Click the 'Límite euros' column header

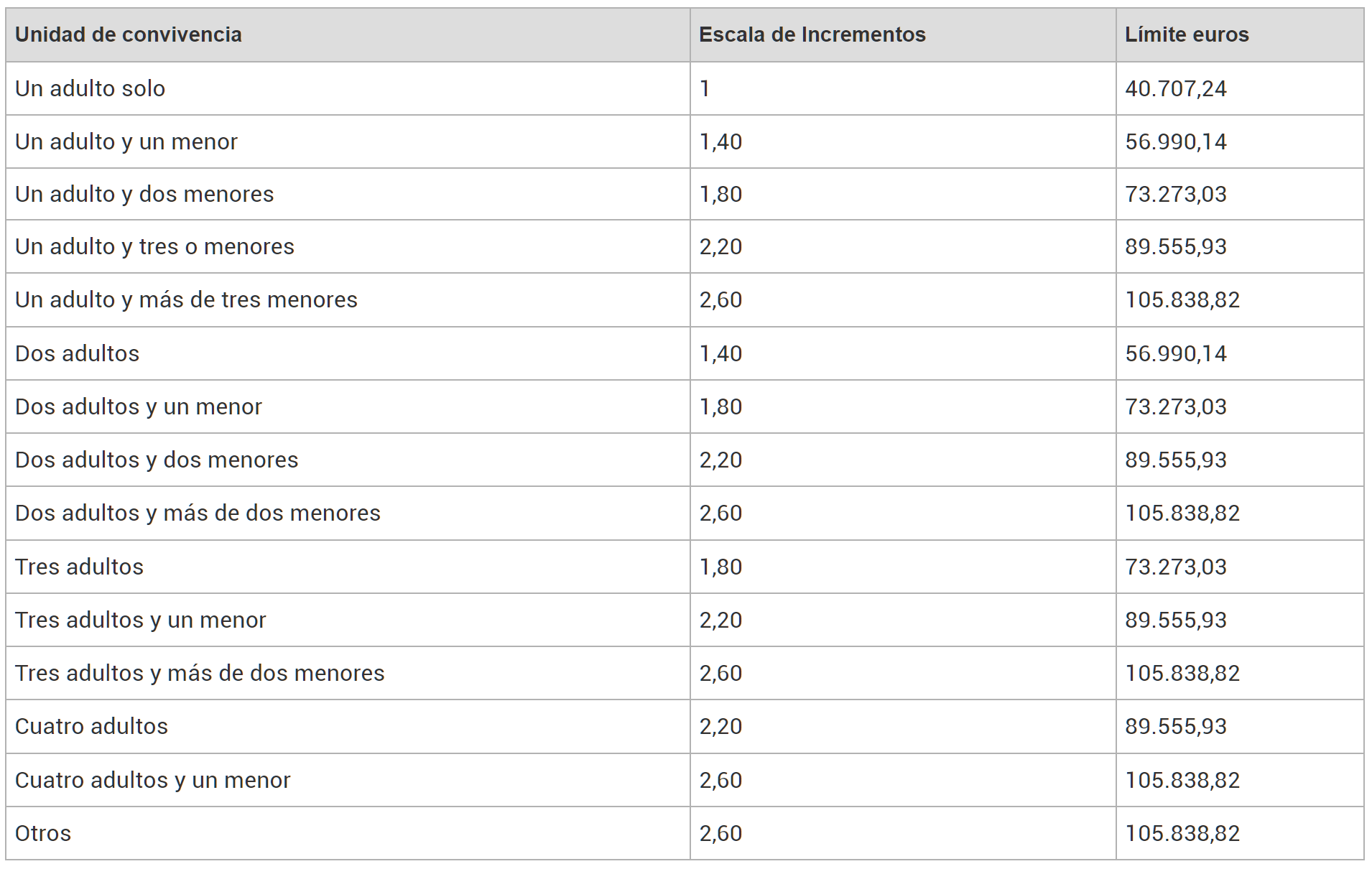[1186, 34]
